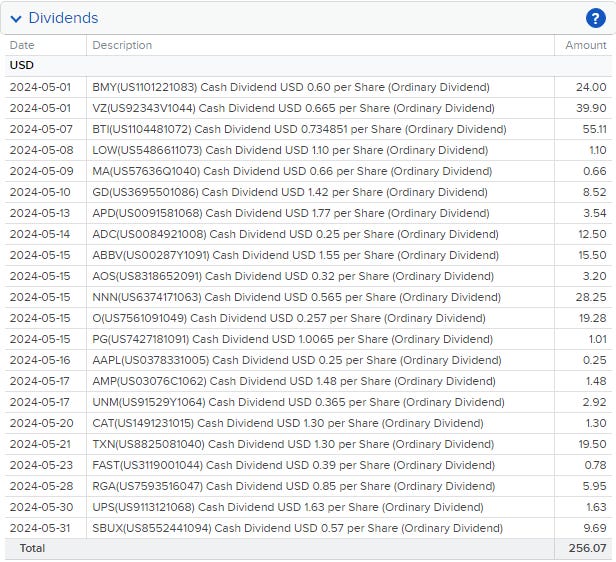This screenshot has width=616, height=562.
Task: Select the FAST cash dividend description
Action: pos(293,465)
